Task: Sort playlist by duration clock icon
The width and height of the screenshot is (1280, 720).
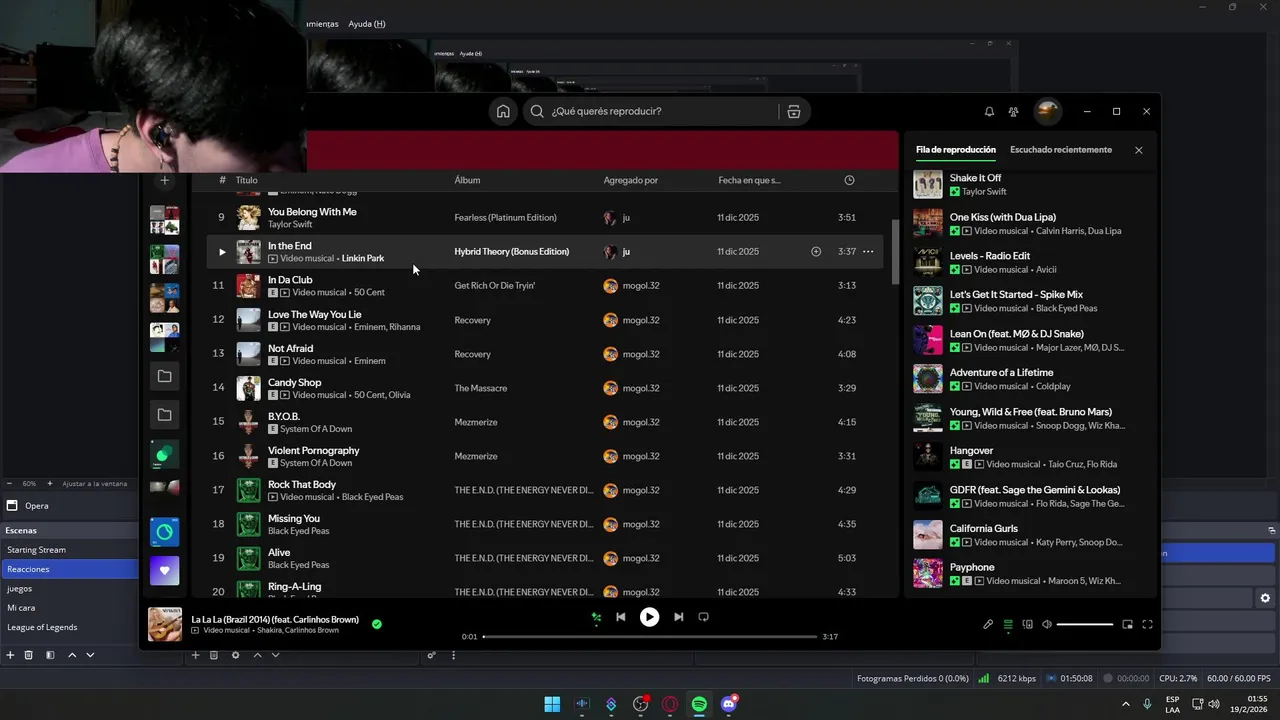Action: click(x=849, y=180)
